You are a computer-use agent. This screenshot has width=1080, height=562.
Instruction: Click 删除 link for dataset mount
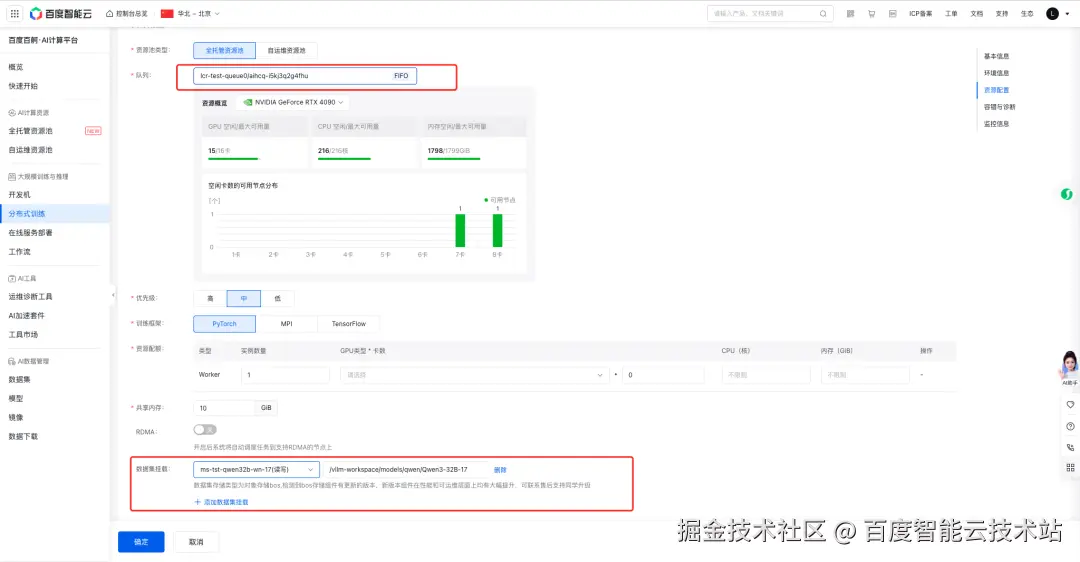point(500,470)
